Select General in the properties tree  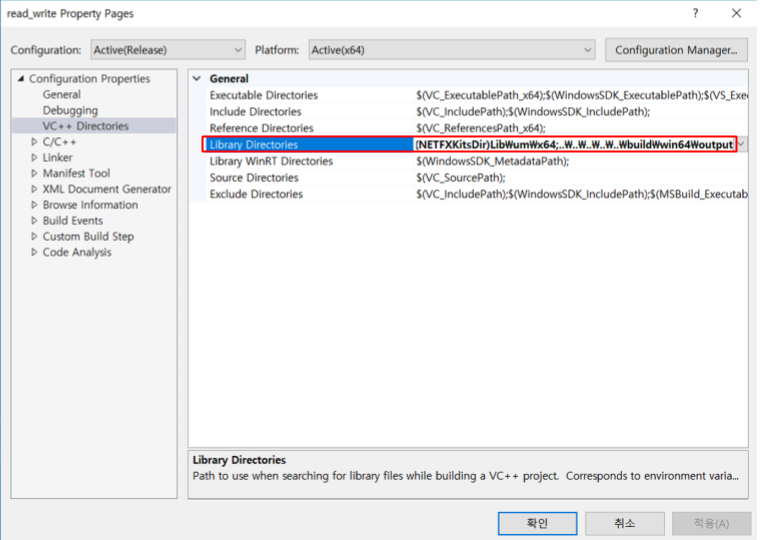(x=62, y=95)
